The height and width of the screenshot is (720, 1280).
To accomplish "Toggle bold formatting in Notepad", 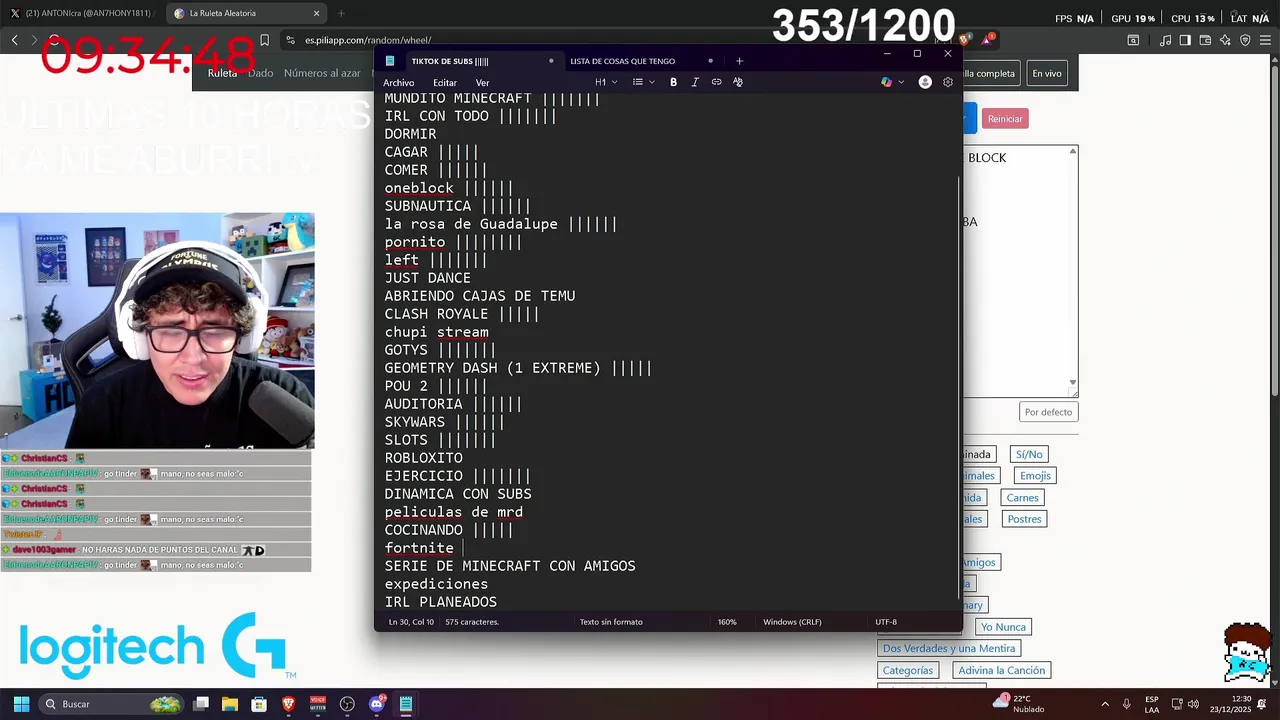I will 673,82.
